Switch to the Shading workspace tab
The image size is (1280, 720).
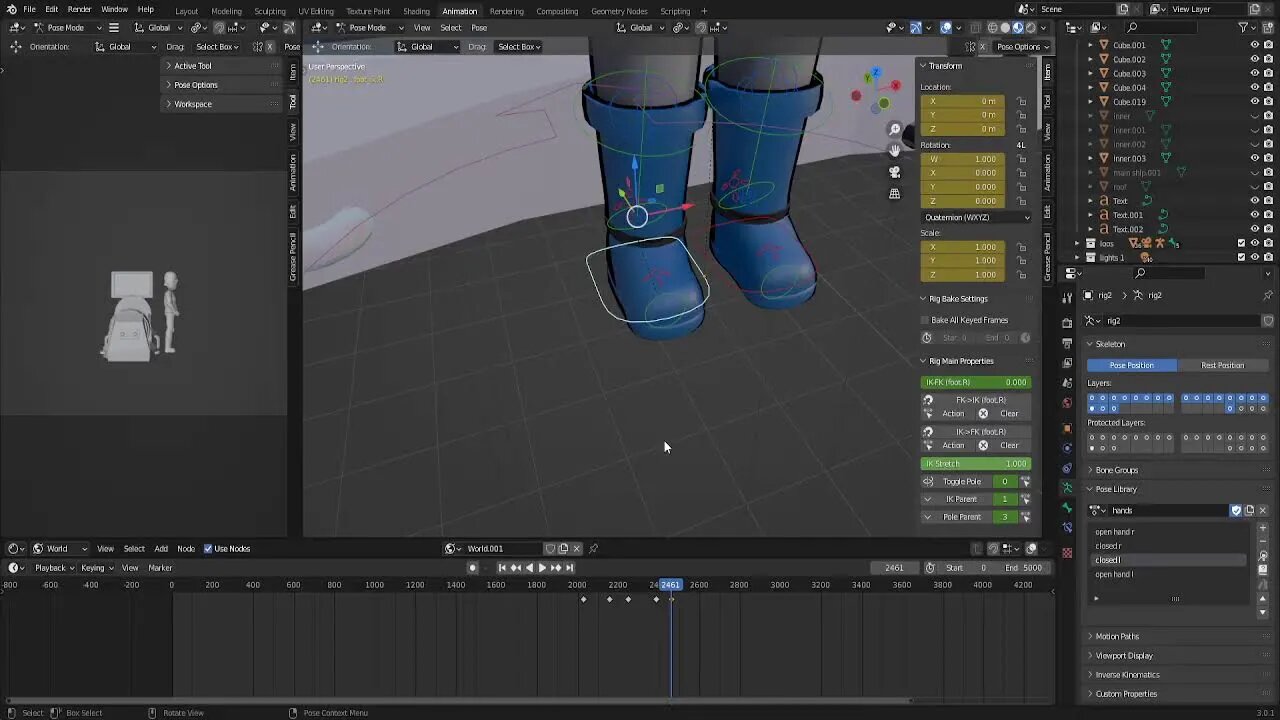(416, 11)
